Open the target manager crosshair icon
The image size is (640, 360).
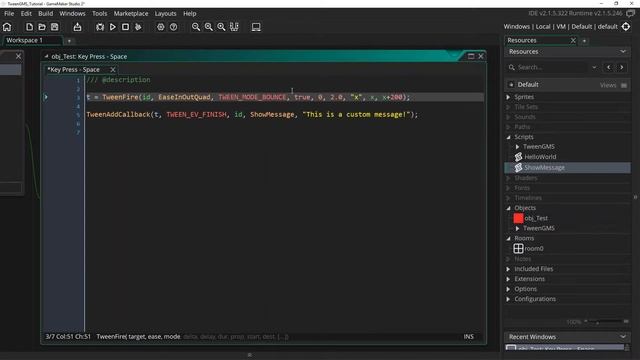tap(626, 27)
